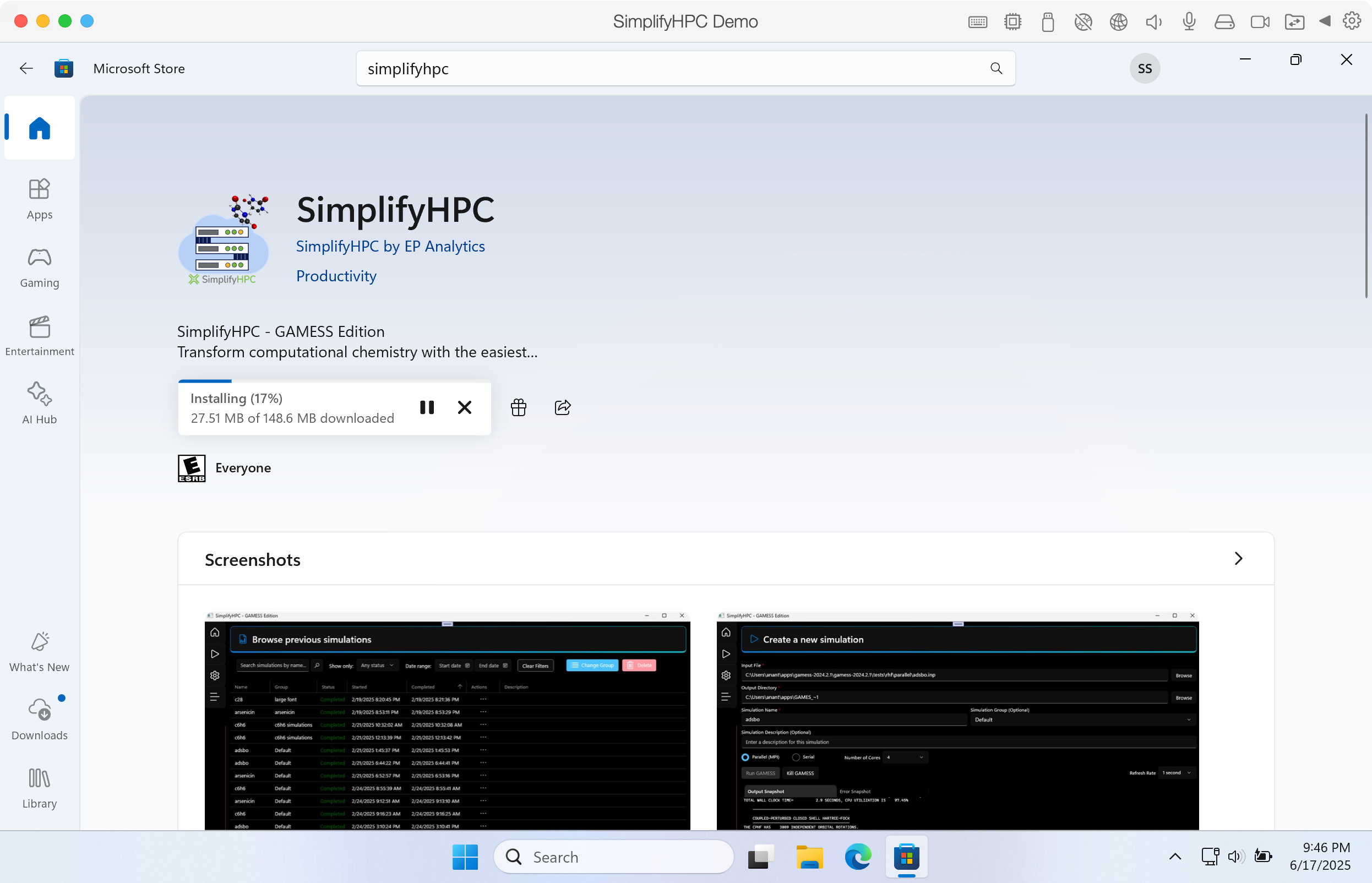1372x883 pixels.
Task: Open Browse previous simulations screenshot thumbnail
Action: (447, 720)
